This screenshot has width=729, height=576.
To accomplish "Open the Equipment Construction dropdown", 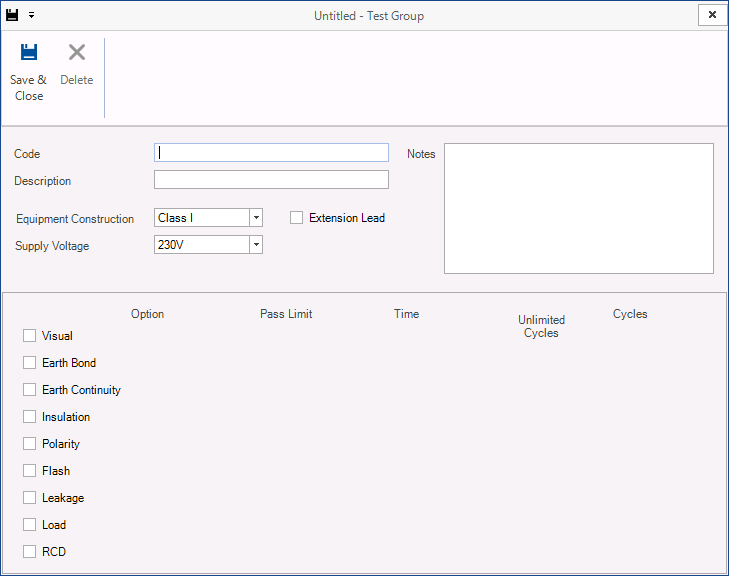I will (256, 218).
